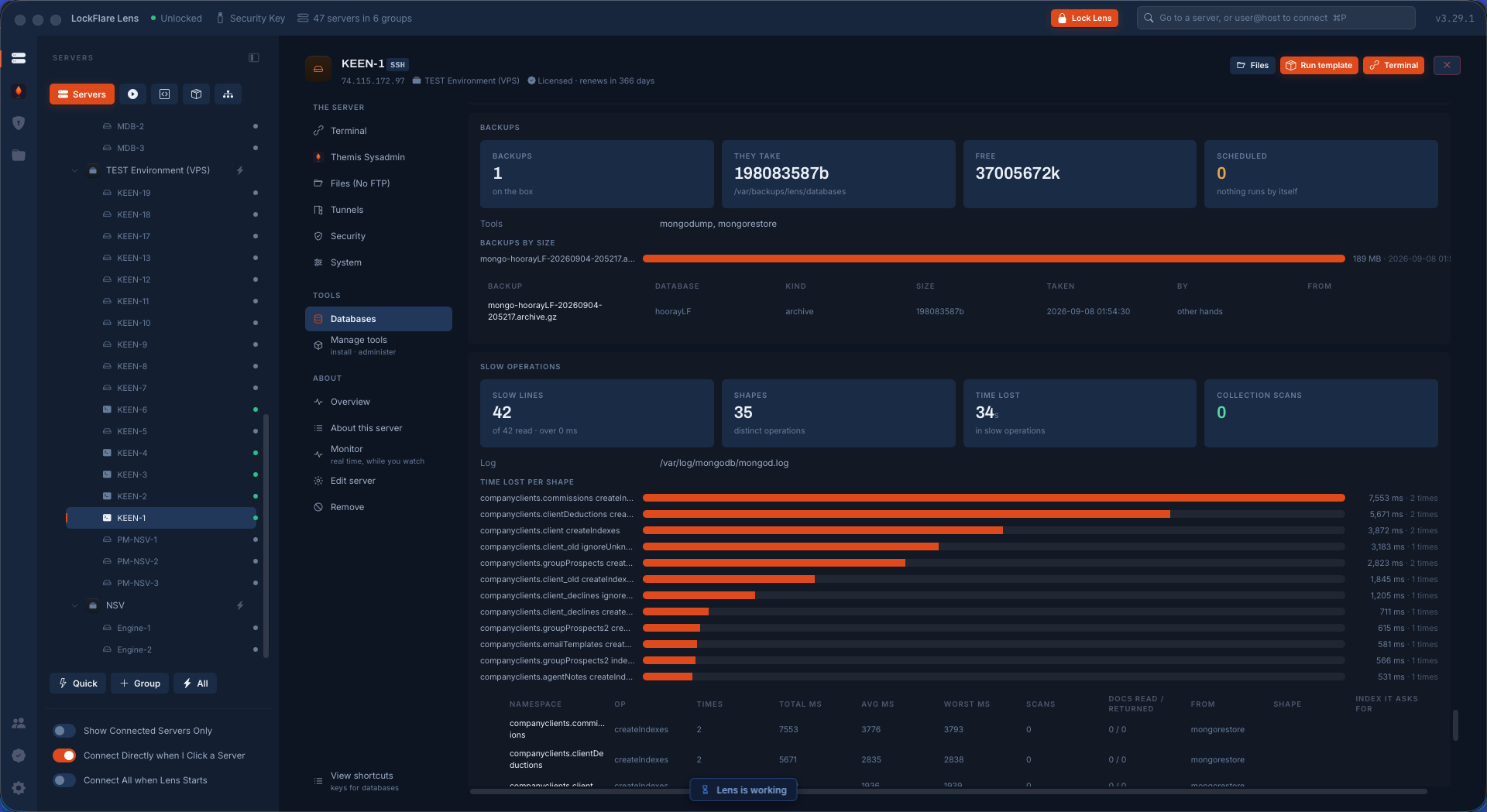Open the Overview page
This screenshot has height=812, width=1487.
click(379, 402)
